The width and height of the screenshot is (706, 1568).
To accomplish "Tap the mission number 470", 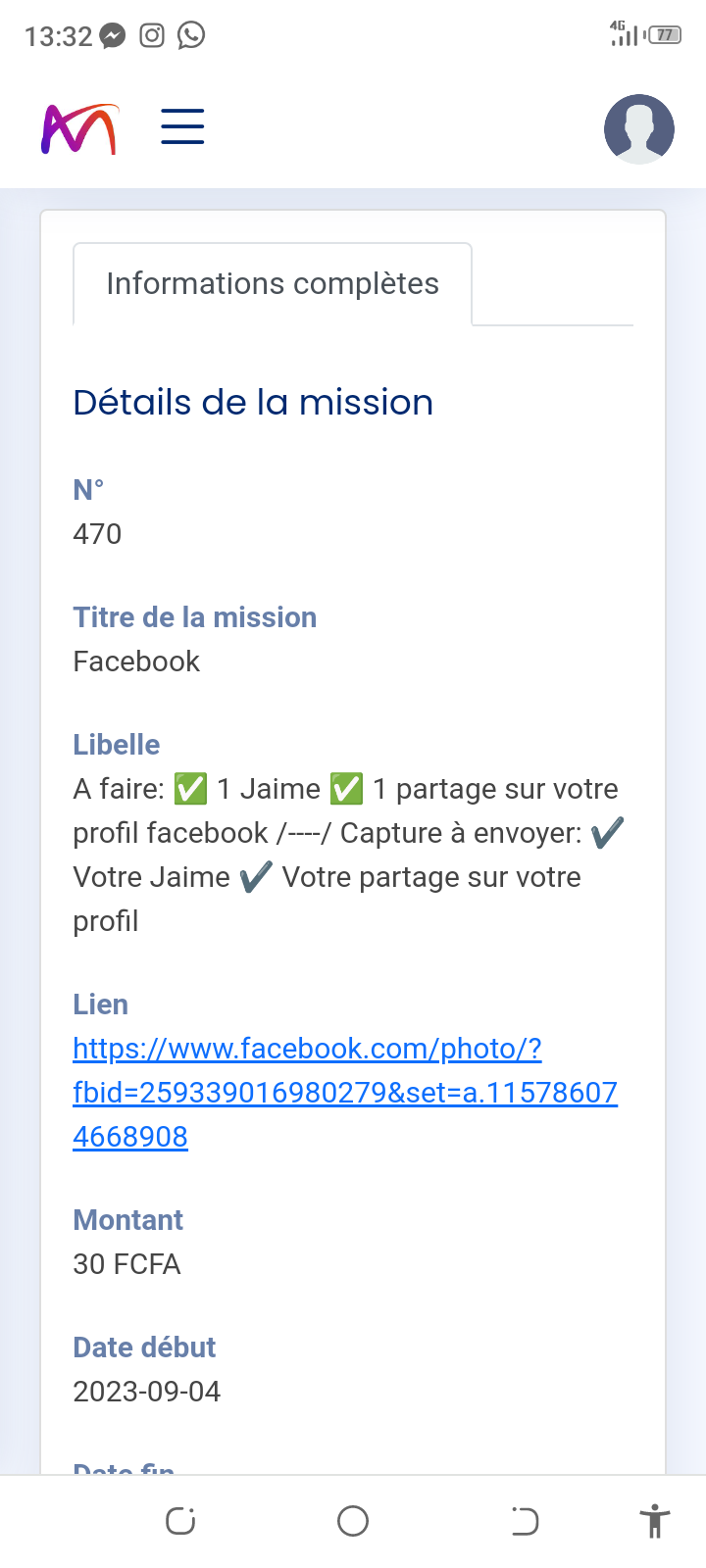I will point(97,534).
